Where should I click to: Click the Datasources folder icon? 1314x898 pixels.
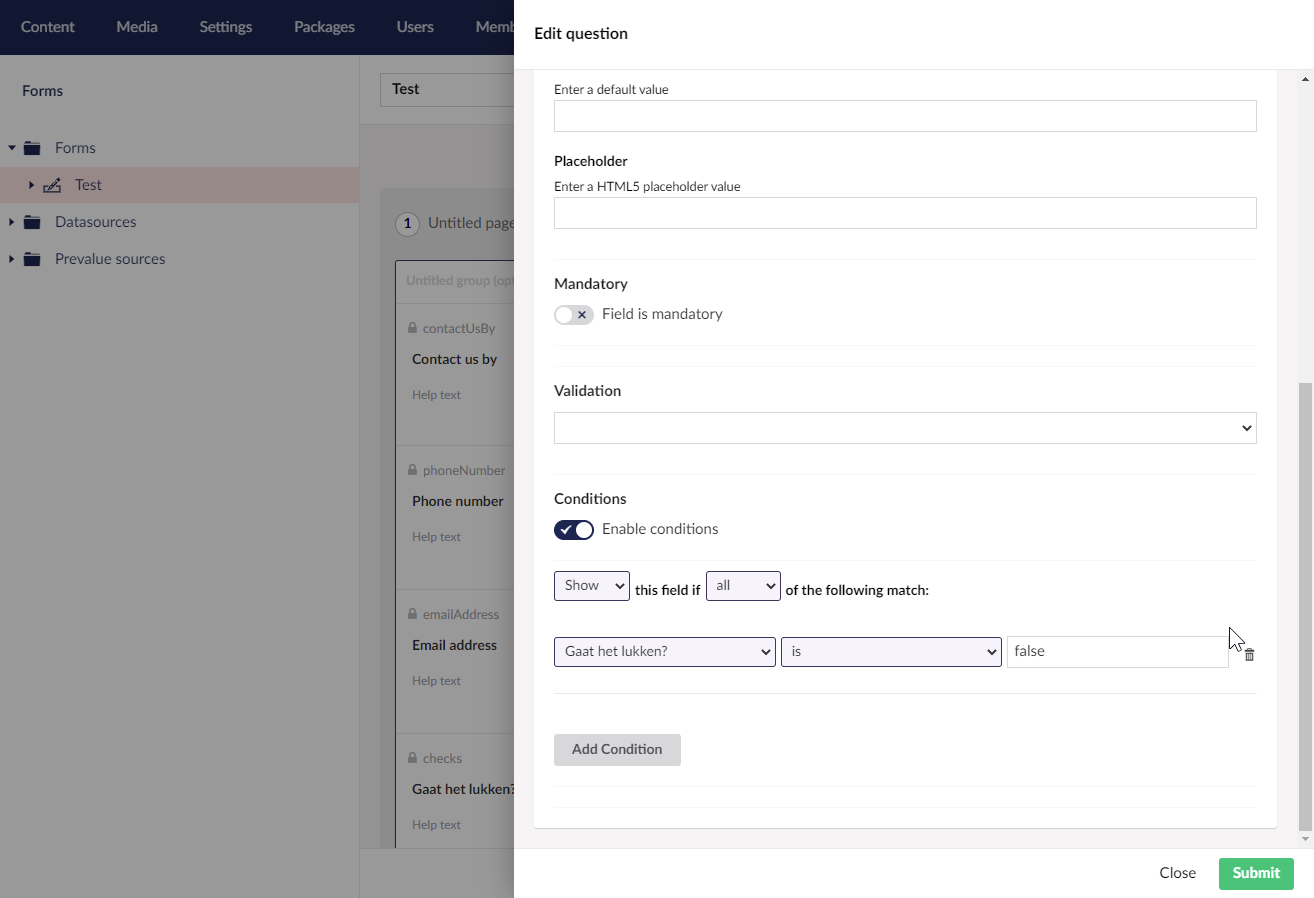[32, 221]
